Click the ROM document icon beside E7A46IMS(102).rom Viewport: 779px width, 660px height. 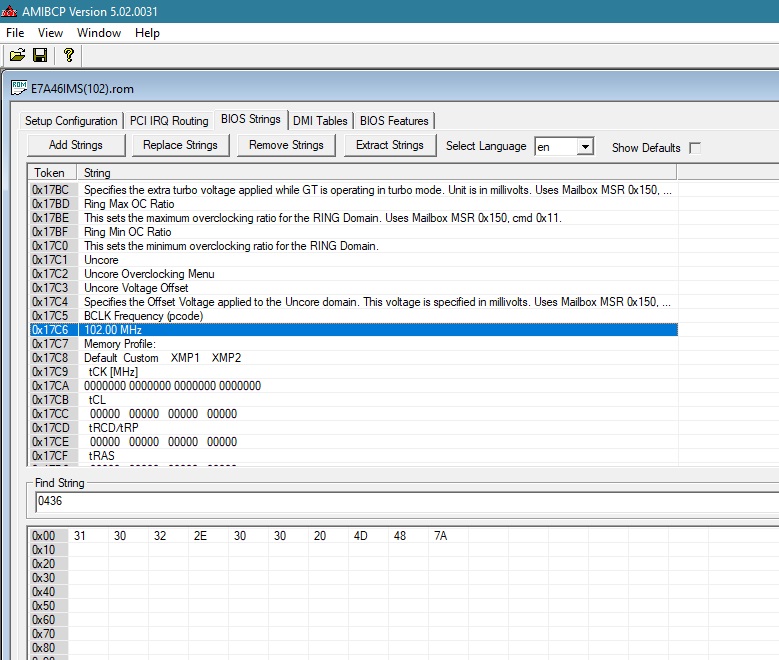click(x=19, y=88)
